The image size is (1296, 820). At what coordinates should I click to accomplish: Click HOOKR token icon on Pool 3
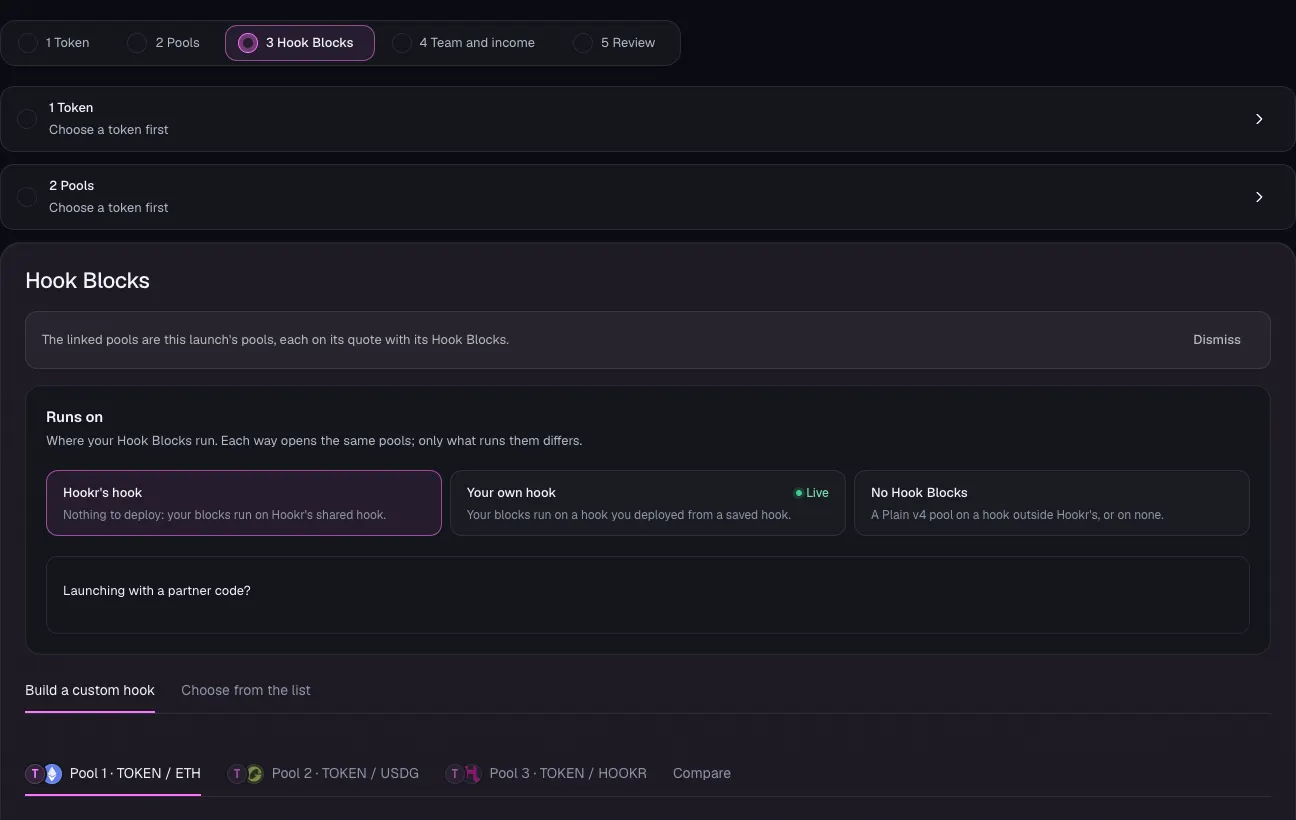[x=472, y=774]
